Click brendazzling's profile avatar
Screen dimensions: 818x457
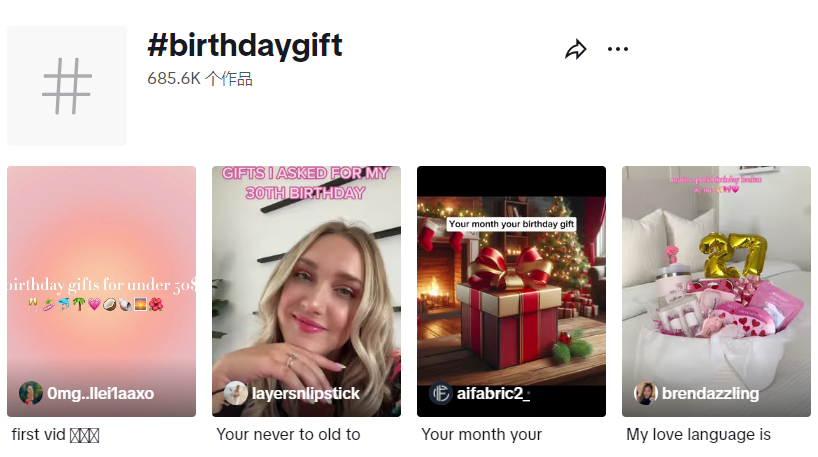(646, 393)
